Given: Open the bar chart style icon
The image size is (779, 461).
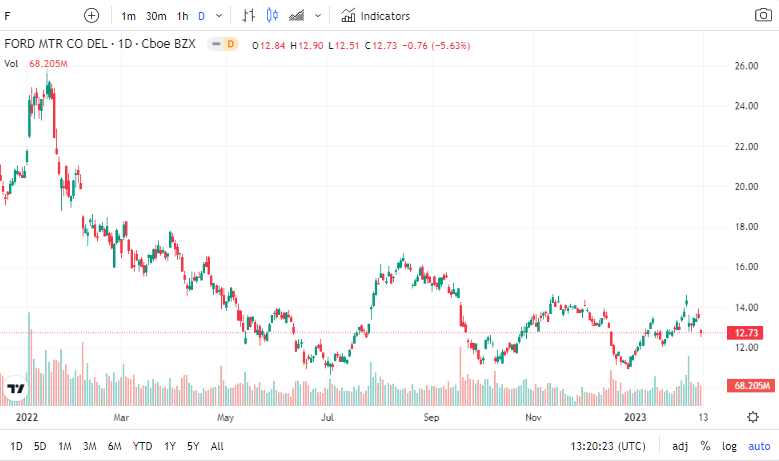Looking at the screenshot, I should (x=248, y=16).
